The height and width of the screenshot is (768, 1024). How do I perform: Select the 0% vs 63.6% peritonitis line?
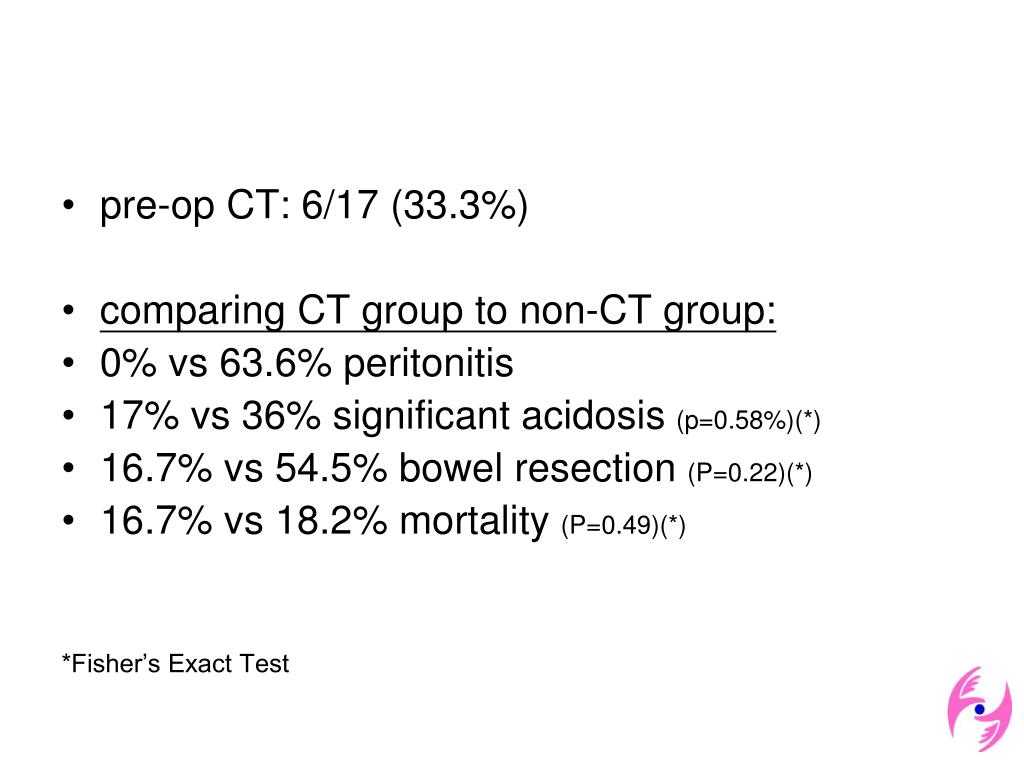coord(307,362)
